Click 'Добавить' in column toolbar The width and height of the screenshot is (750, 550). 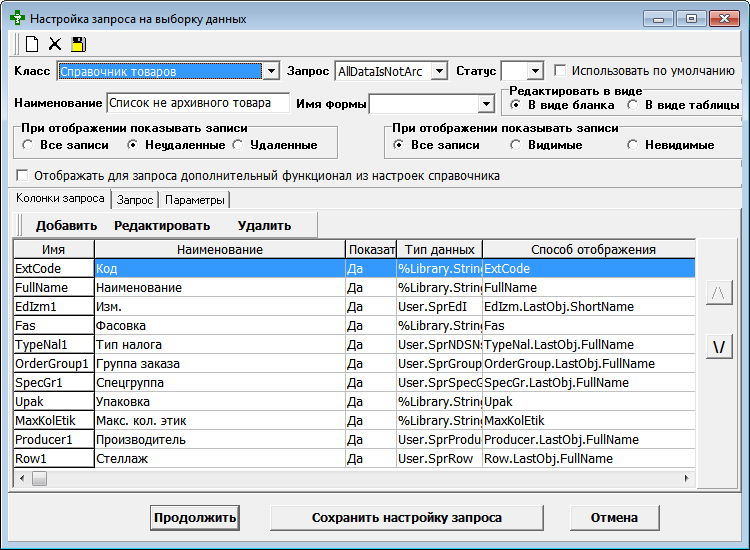[66, 226]
